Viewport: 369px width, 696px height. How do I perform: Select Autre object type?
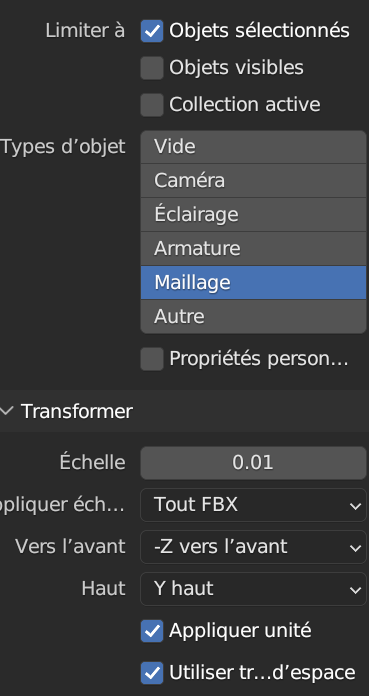[x=254, y=316]
